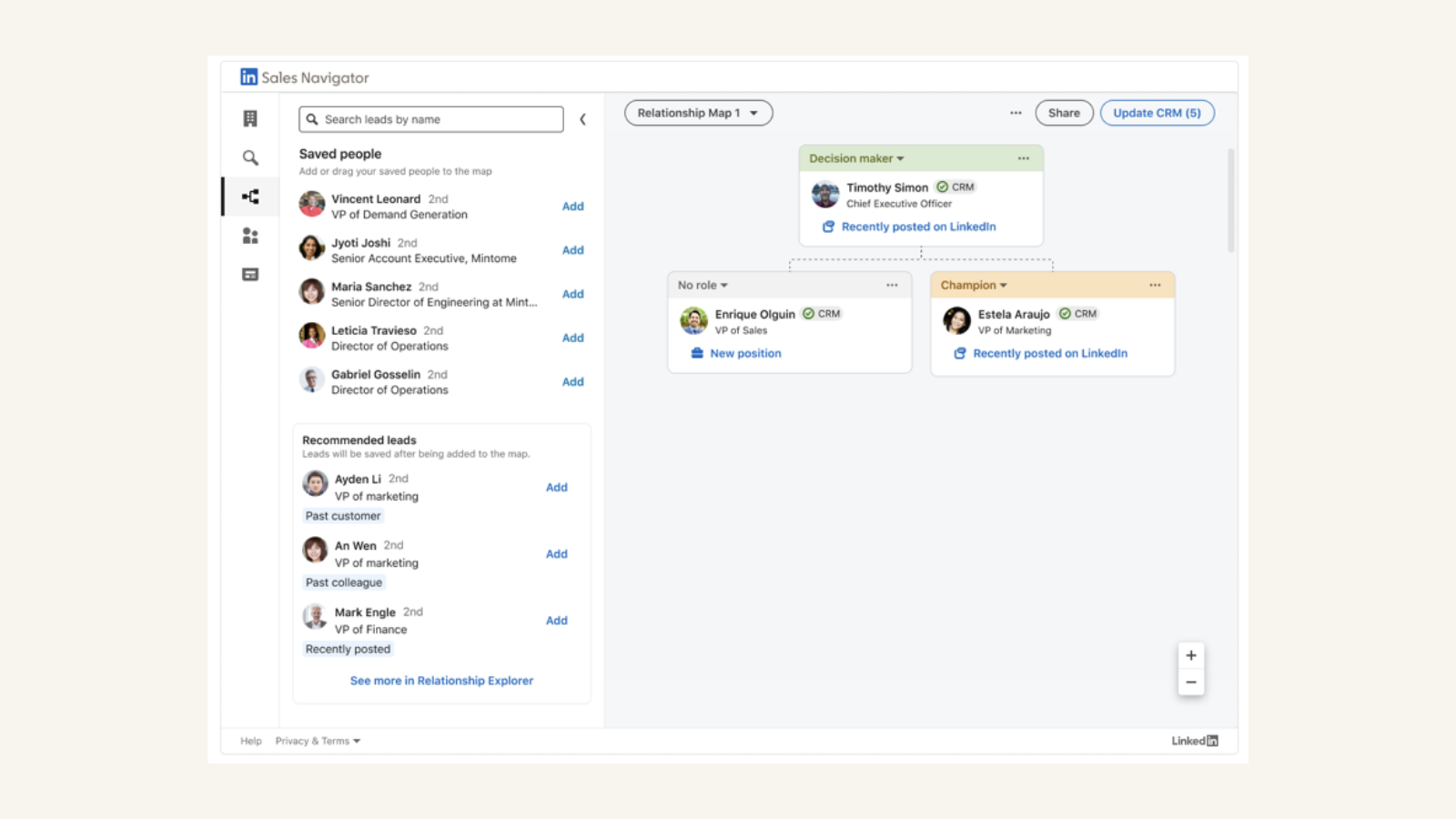Click the bottom list icon in the sidebar
Viewport: 1456px width, 819px height.
coord(250,274)
